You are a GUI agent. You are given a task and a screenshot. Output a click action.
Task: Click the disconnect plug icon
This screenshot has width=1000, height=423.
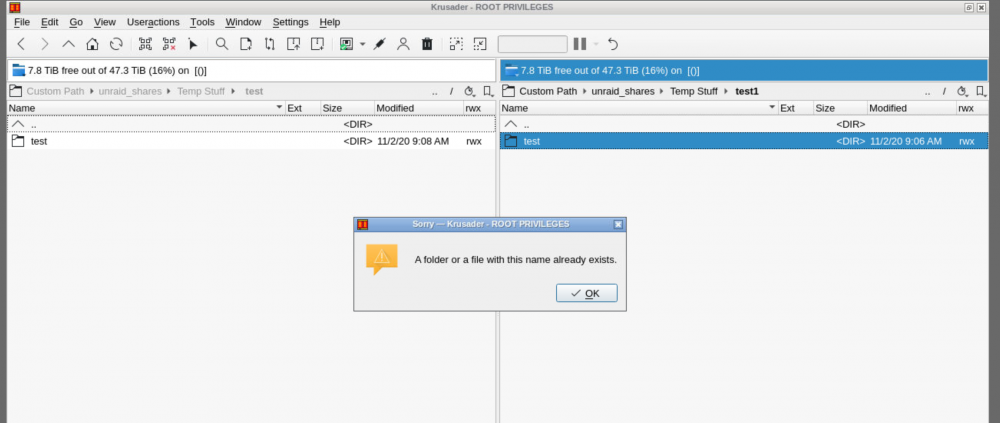(x=379, y=44)
